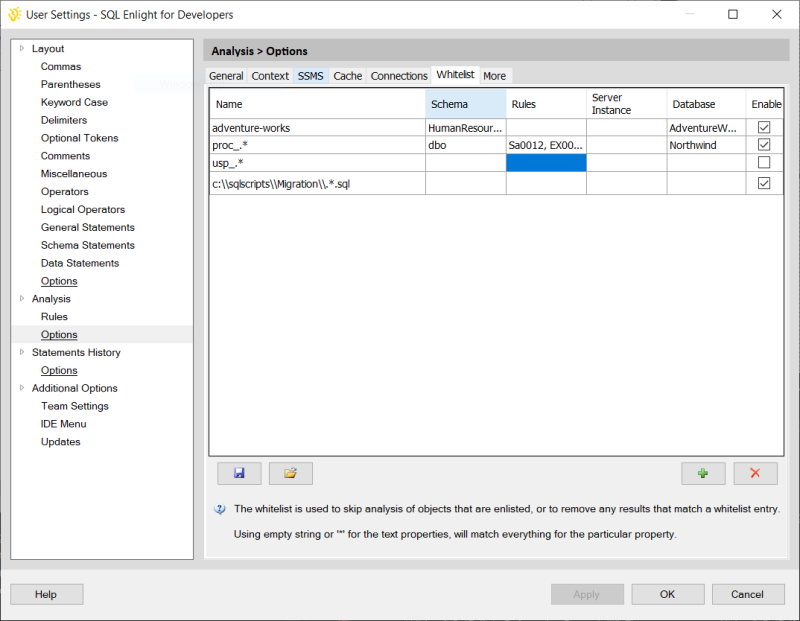This screenshot has height=621, width=800.
Task: Open Team Settings
Action: point(75,406)
